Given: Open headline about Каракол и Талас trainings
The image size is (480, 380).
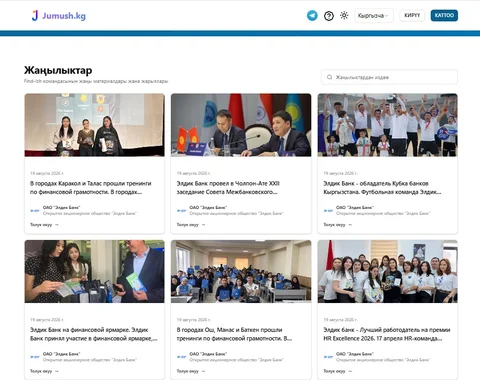Looking at the screenshot, I should 91,188.
